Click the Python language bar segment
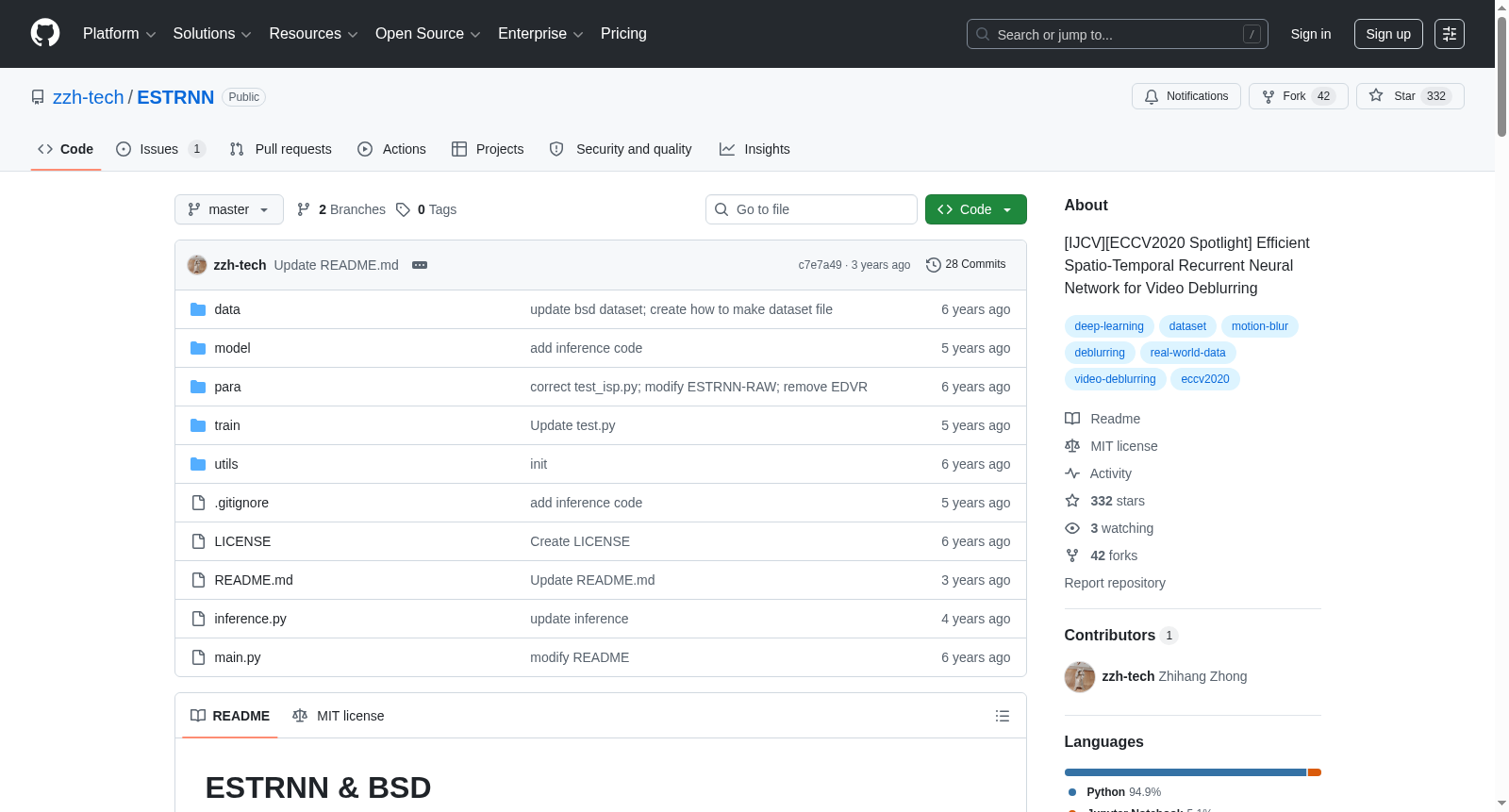Screen dimensions: 1509x812 (1186, 772)
